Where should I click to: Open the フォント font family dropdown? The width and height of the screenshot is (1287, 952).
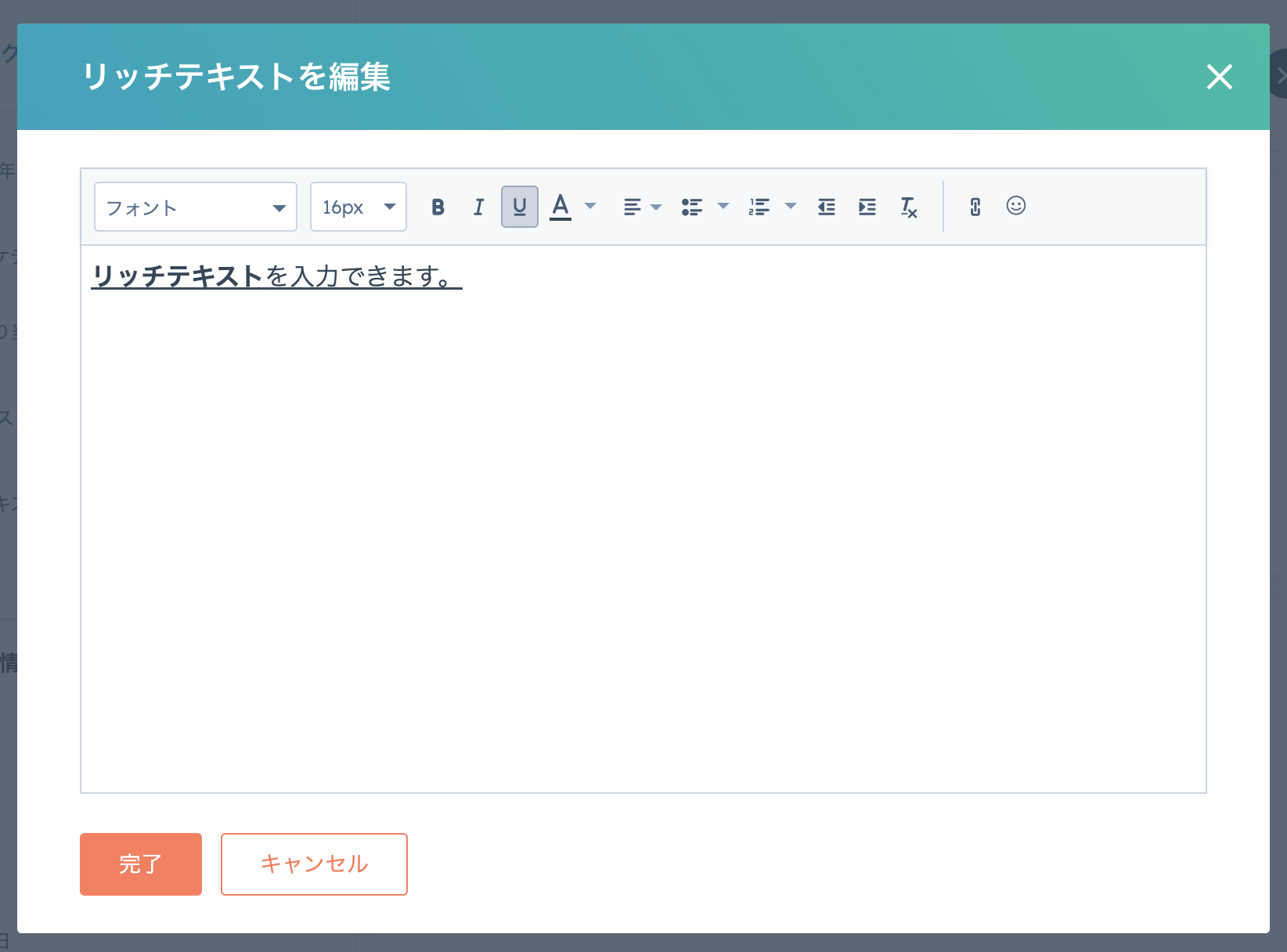(195, 207)
